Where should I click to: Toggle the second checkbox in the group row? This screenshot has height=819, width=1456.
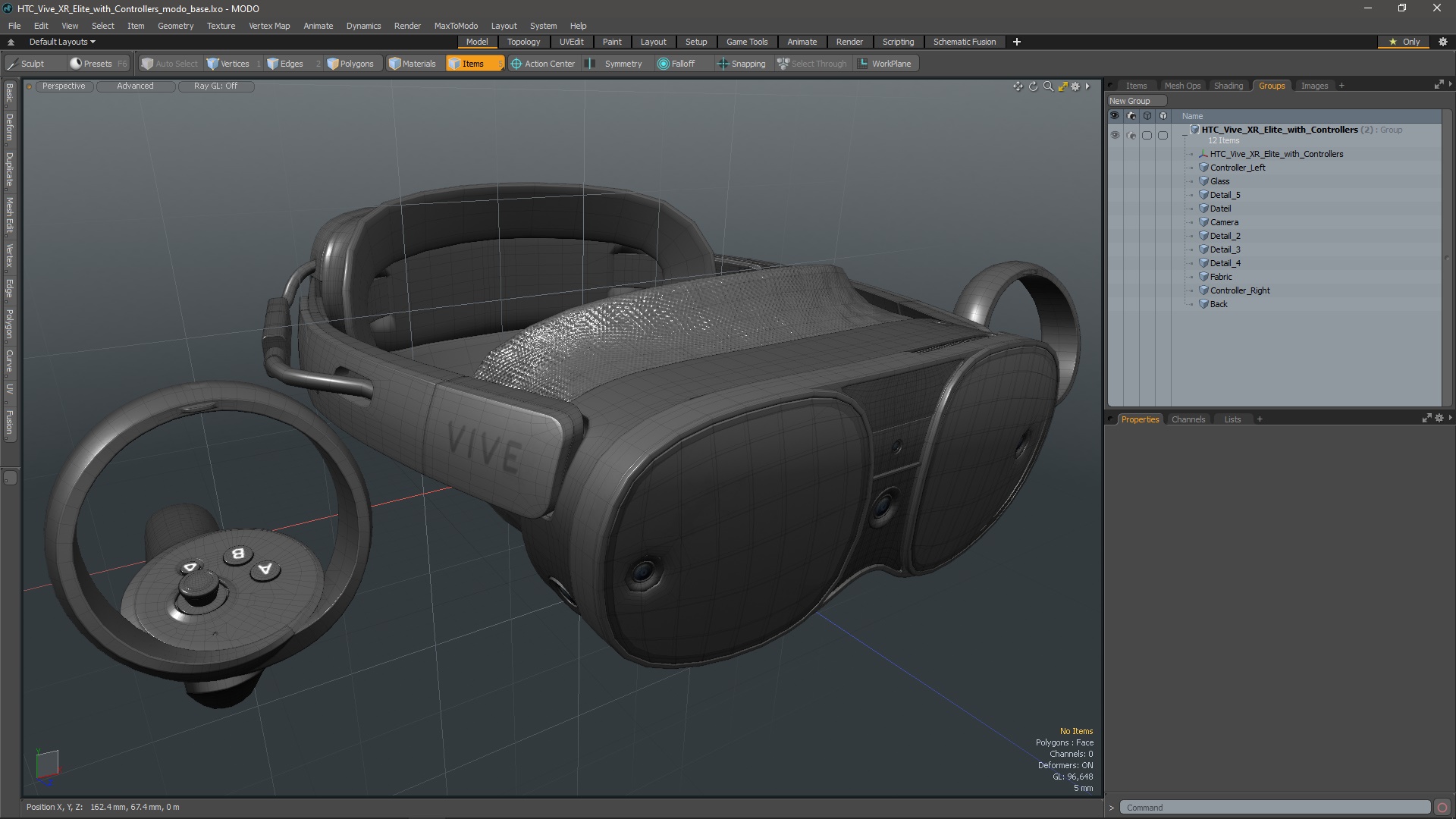(1163, 135)
